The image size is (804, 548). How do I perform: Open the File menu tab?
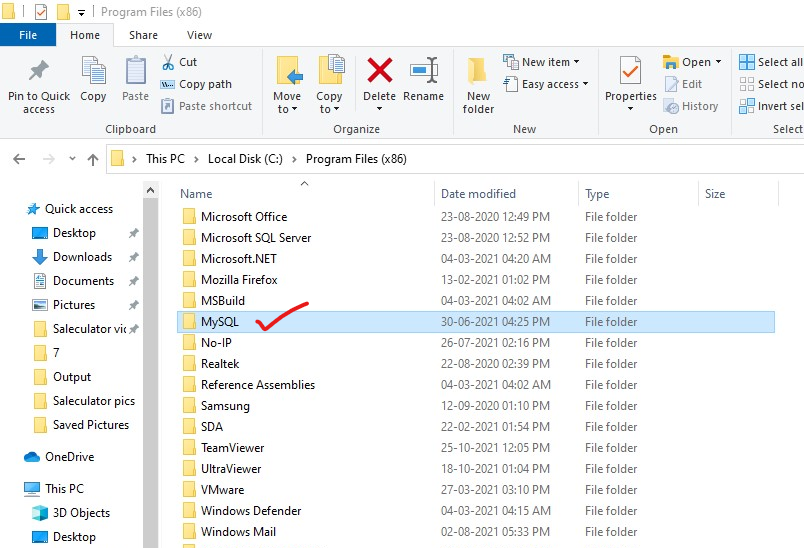[28, 35]
